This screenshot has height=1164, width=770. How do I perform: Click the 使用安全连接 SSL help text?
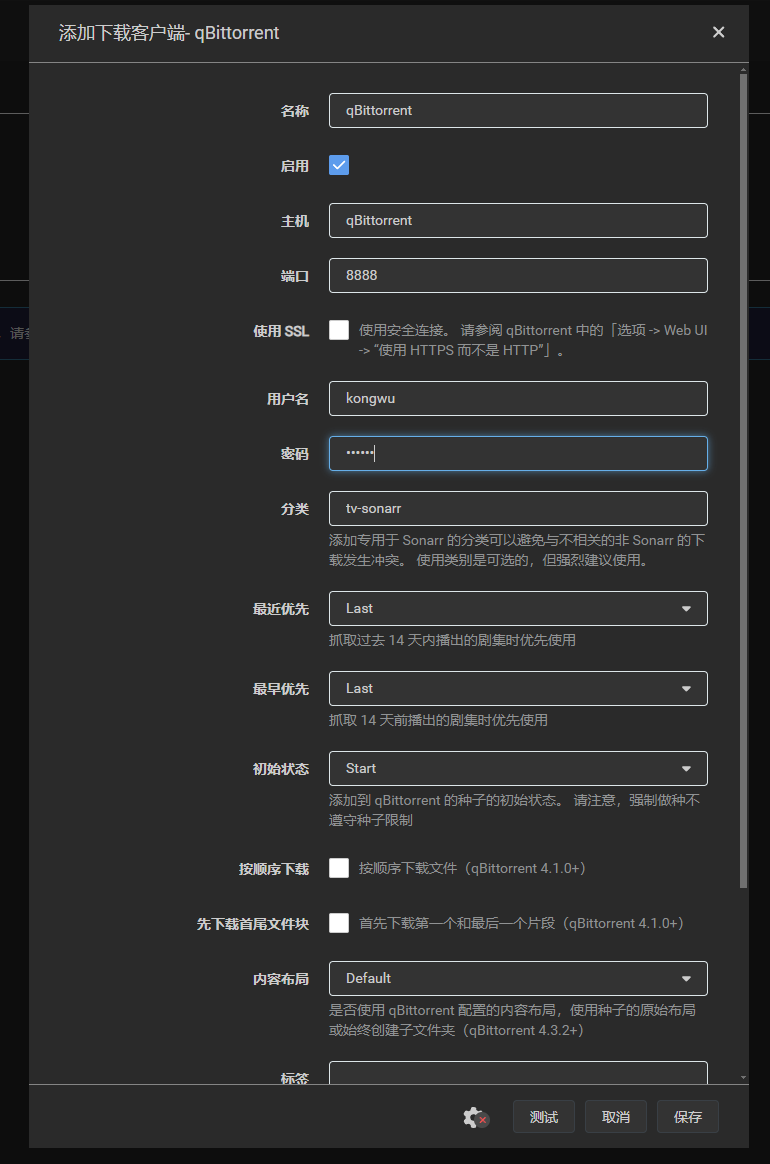point(532,340)
